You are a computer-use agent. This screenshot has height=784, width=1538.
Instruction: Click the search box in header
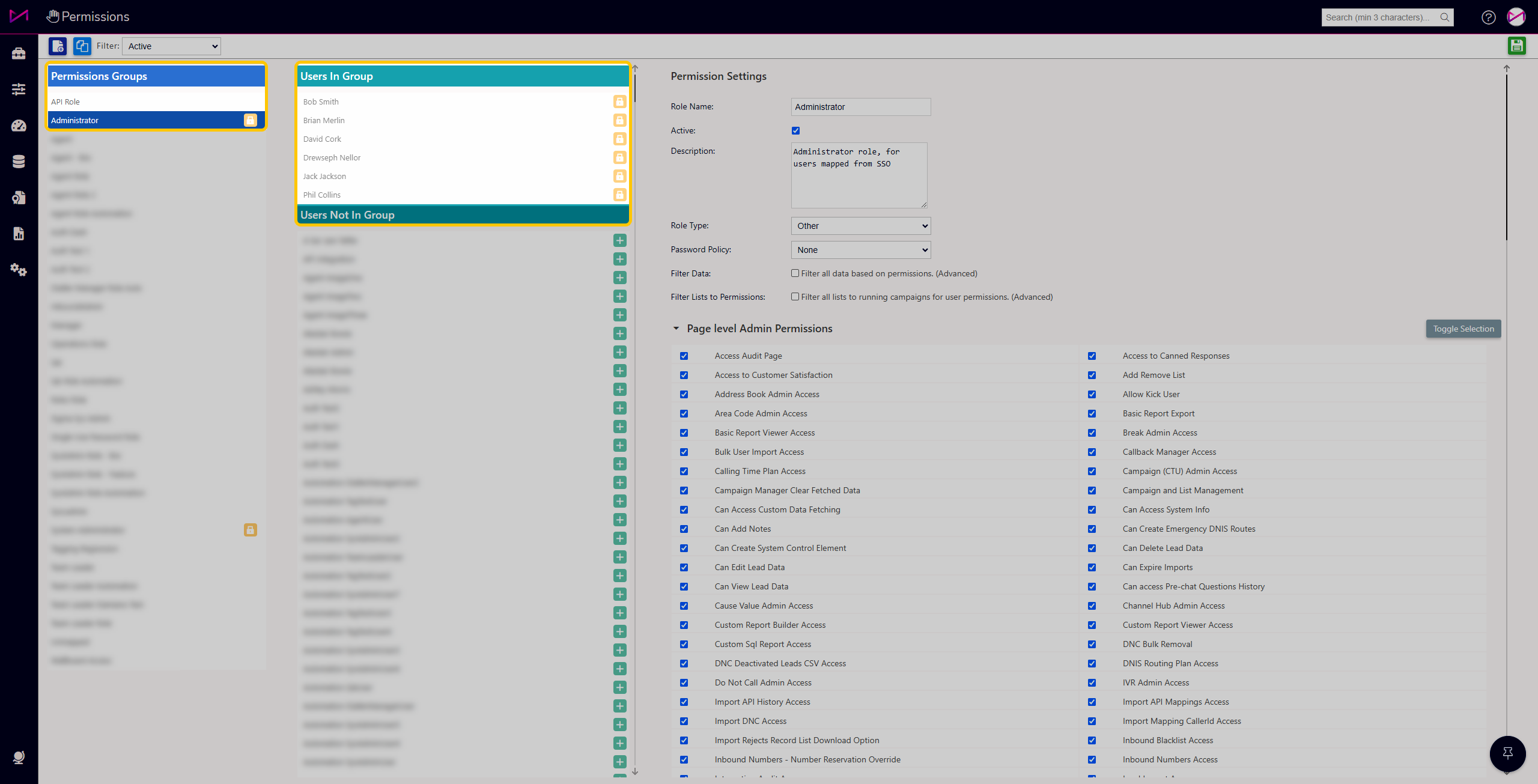pos(1387,17)
